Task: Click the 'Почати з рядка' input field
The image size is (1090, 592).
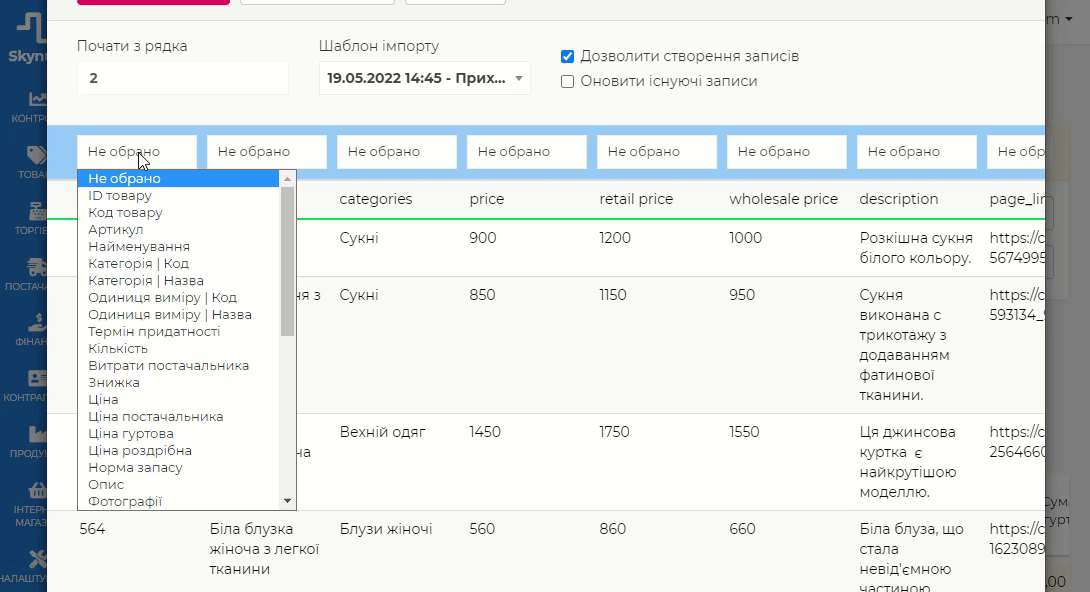Action: [182, 78]
